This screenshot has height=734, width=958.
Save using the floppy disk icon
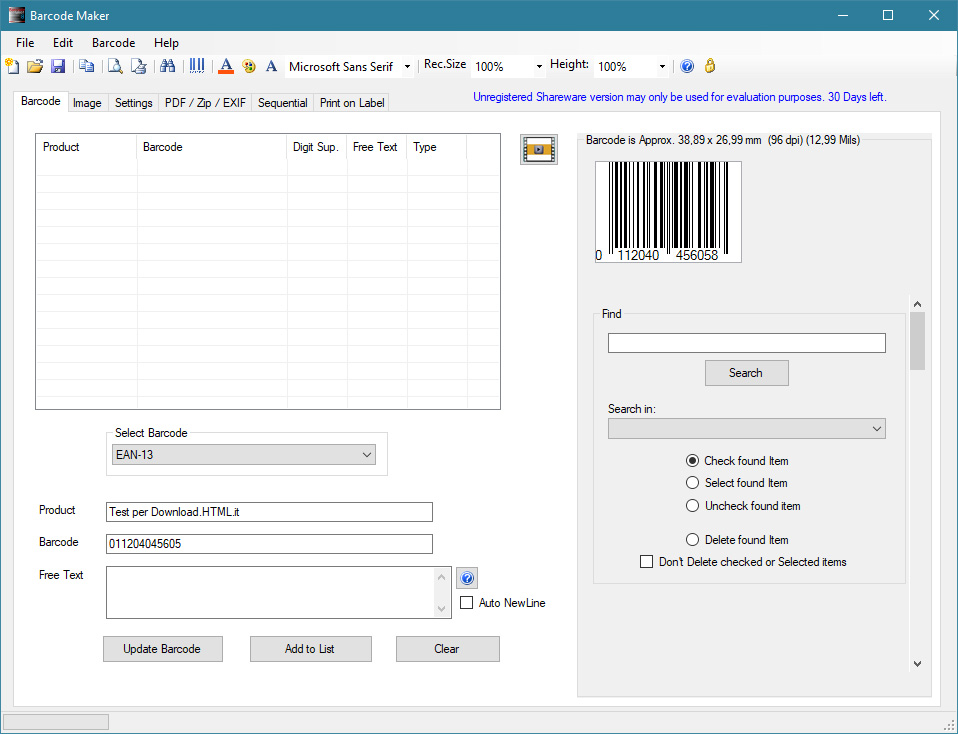pyautogui.click(x=58, y=67)
